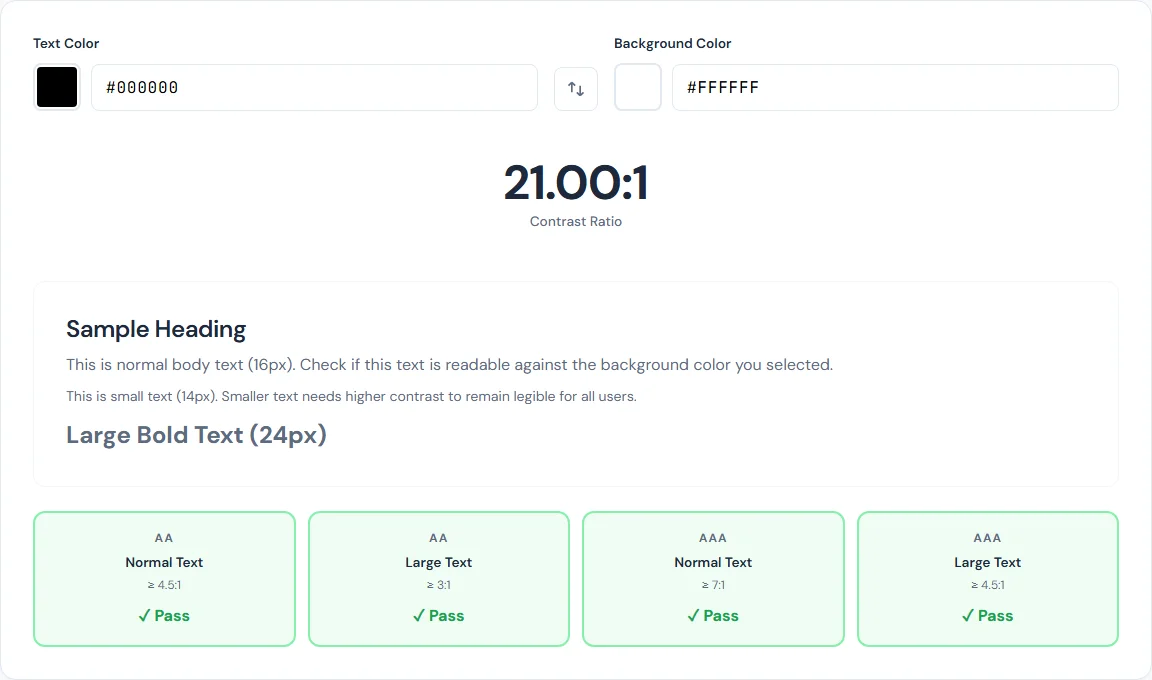The image size is (1152, 680).
Task: Click the swap colors icon
Action: pos(576,88)
